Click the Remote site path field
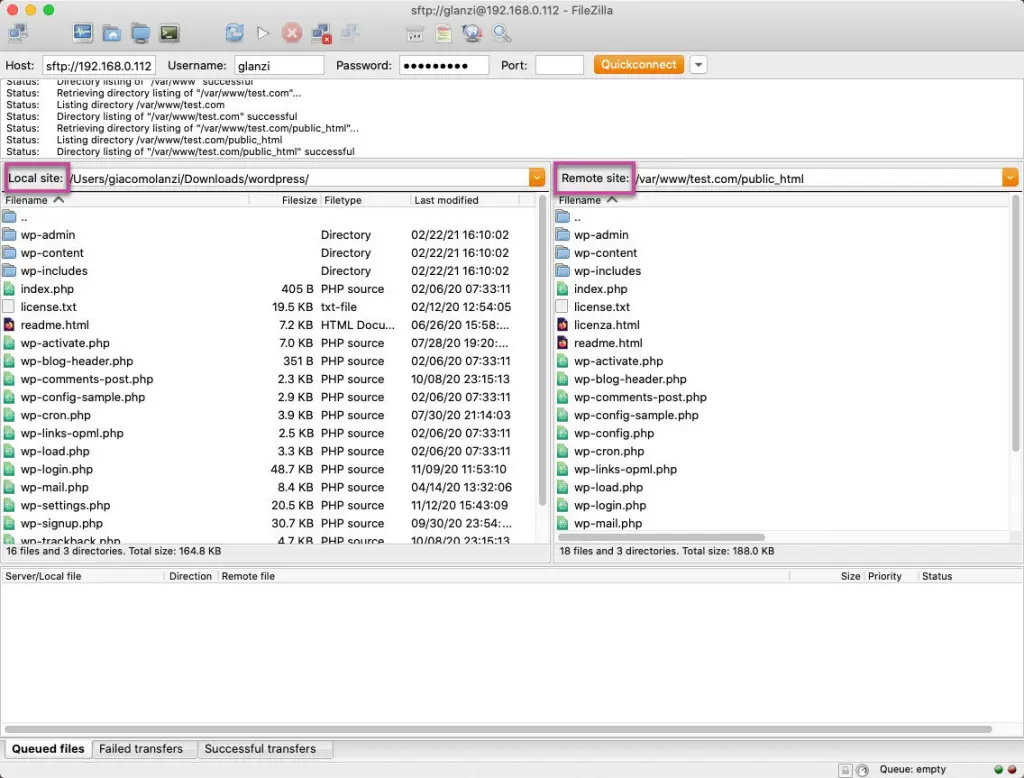1024x778 pixels. point(818,178)
